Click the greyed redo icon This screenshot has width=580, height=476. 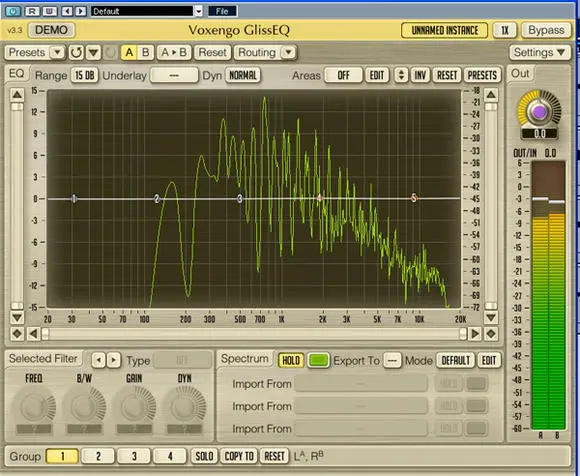coord(110,53)
